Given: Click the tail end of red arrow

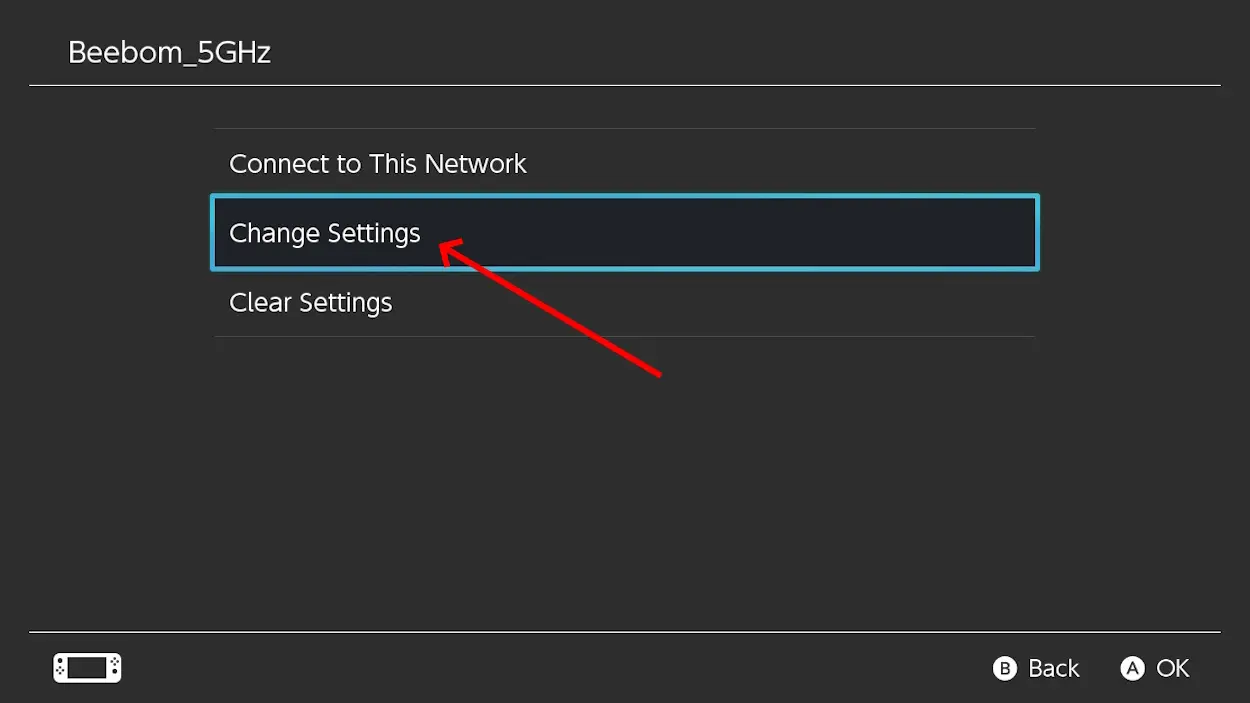Looking at the screenshot, I should pos(659,375).
